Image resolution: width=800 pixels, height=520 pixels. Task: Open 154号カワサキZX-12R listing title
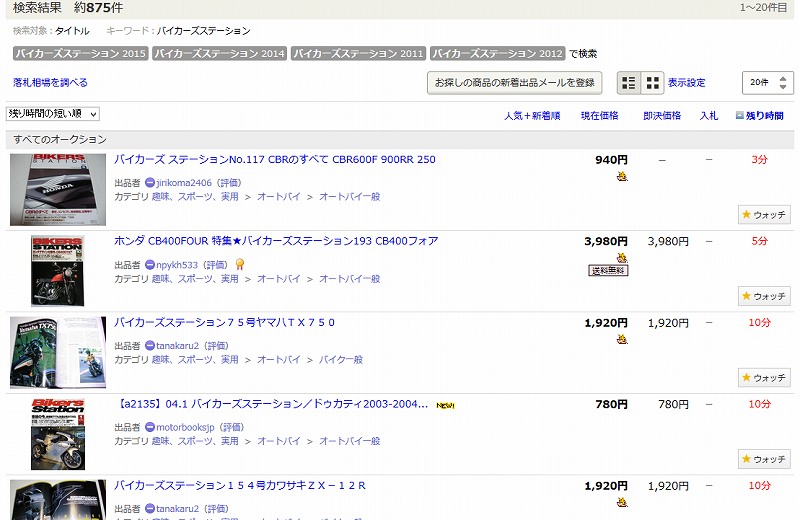click(239, 485)
